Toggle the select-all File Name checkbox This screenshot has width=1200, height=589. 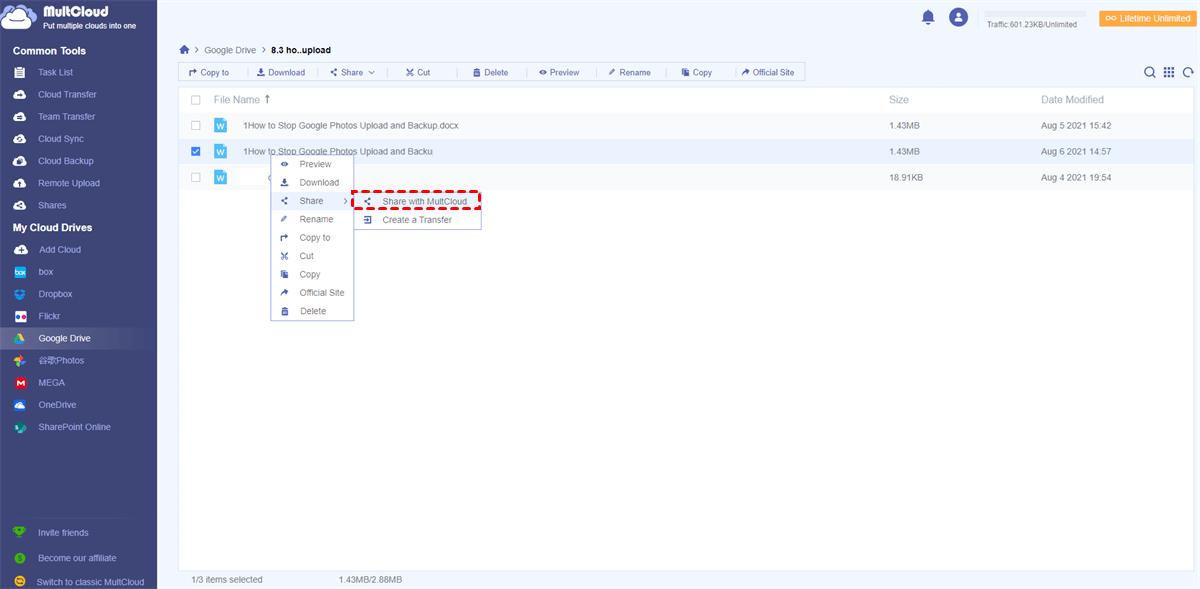click(196, 100)
